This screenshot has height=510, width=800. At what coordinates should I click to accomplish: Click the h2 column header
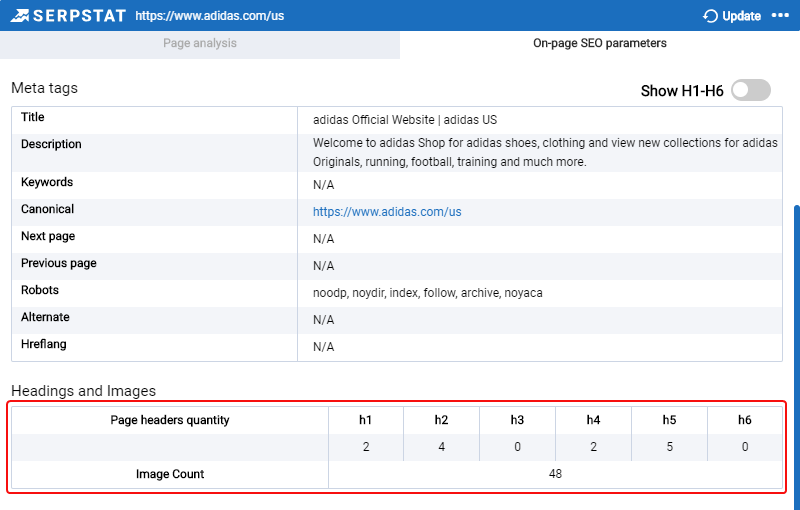(x=441, y=420)
